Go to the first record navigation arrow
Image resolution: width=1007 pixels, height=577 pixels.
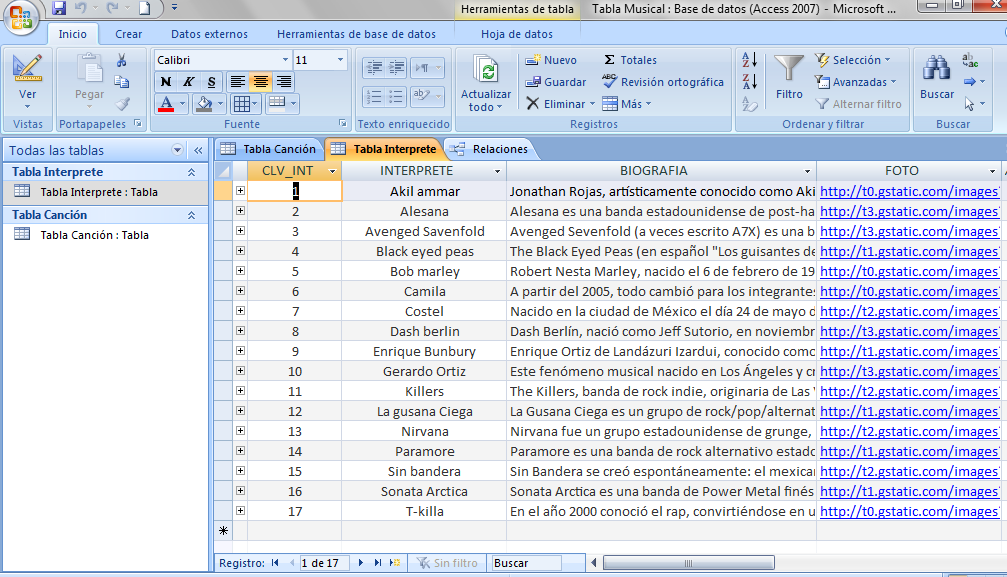pos(275,563)
